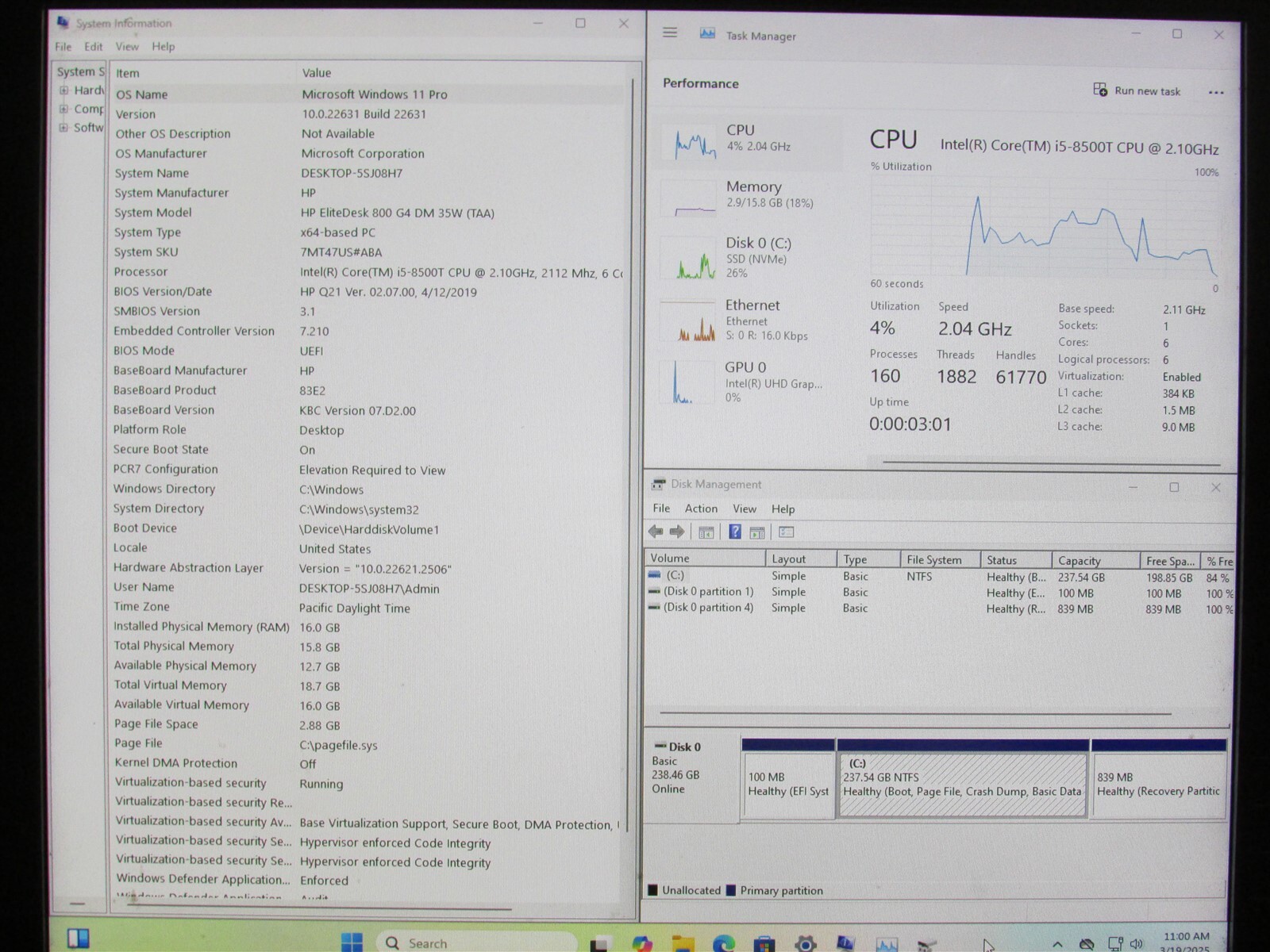Click the Back arrow in Disk Management toolbar
Screen dimensions: 1270x952
(656, 532)
